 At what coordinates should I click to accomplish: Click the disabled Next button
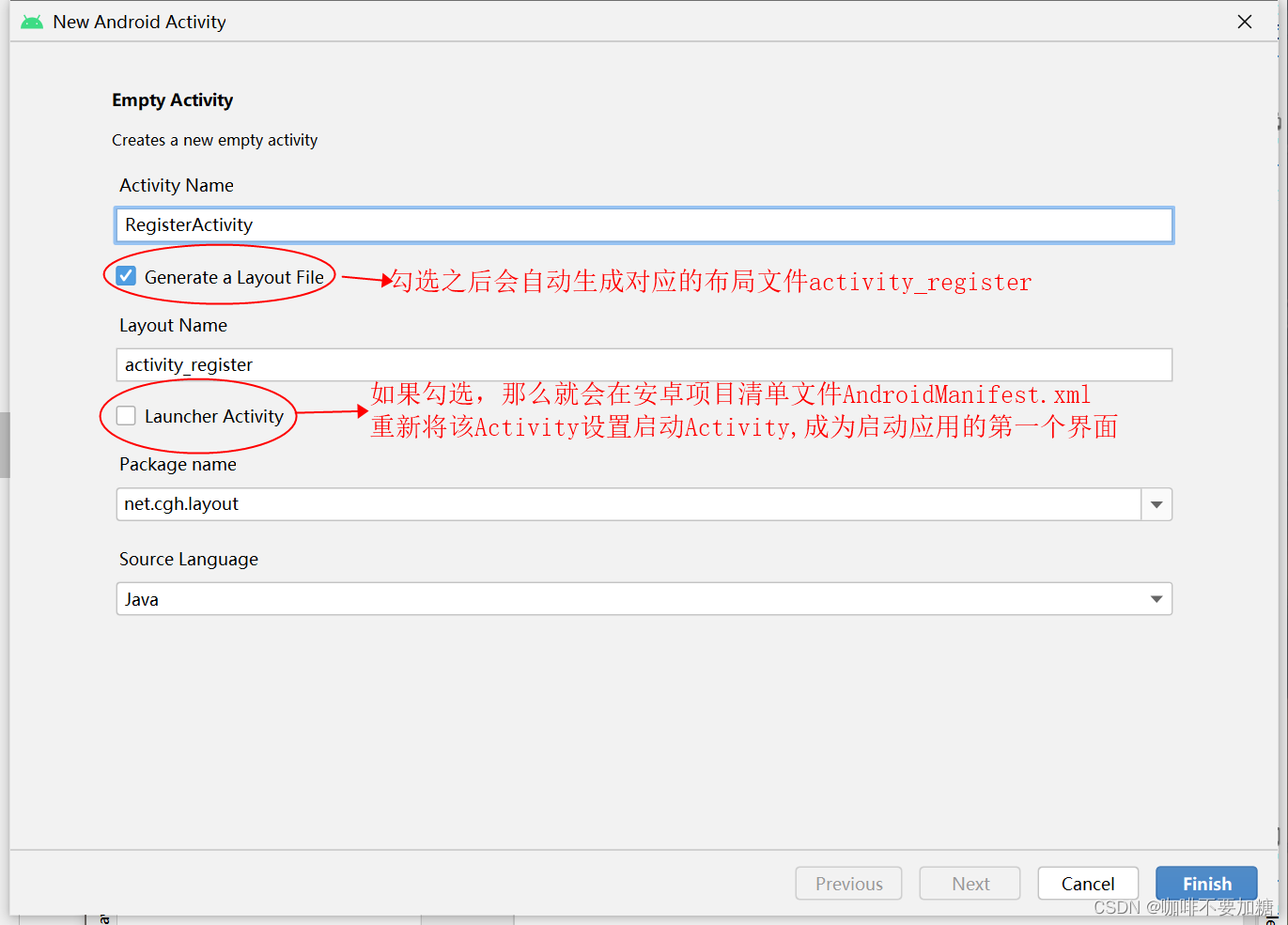970,883
